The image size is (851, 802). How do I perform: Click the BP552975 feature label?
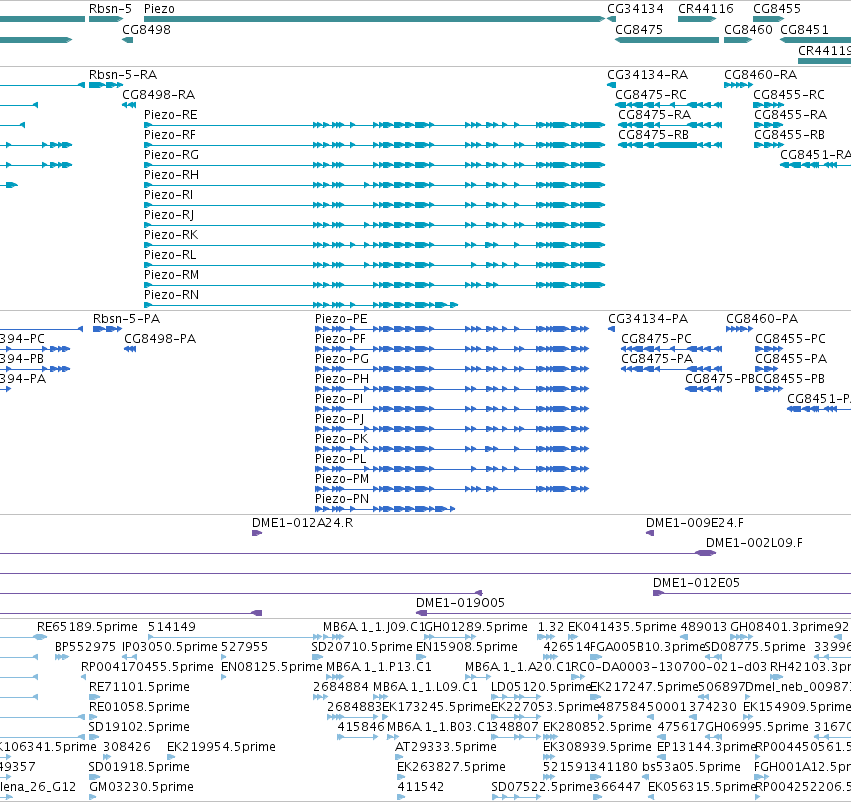coord(85,647)
